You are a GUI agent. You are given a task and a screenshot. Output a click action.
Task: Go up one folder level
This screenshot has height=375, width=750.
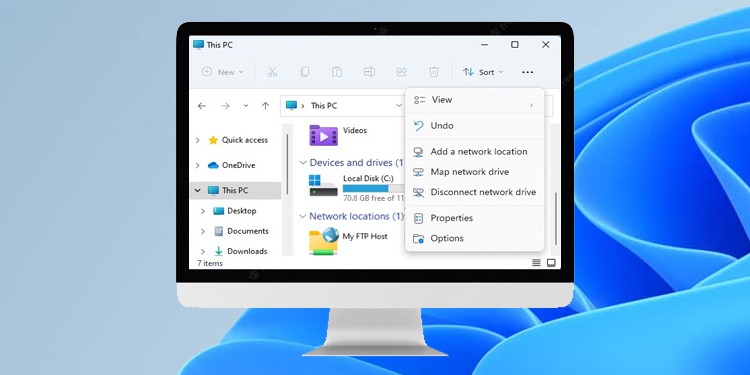[265, 106]
